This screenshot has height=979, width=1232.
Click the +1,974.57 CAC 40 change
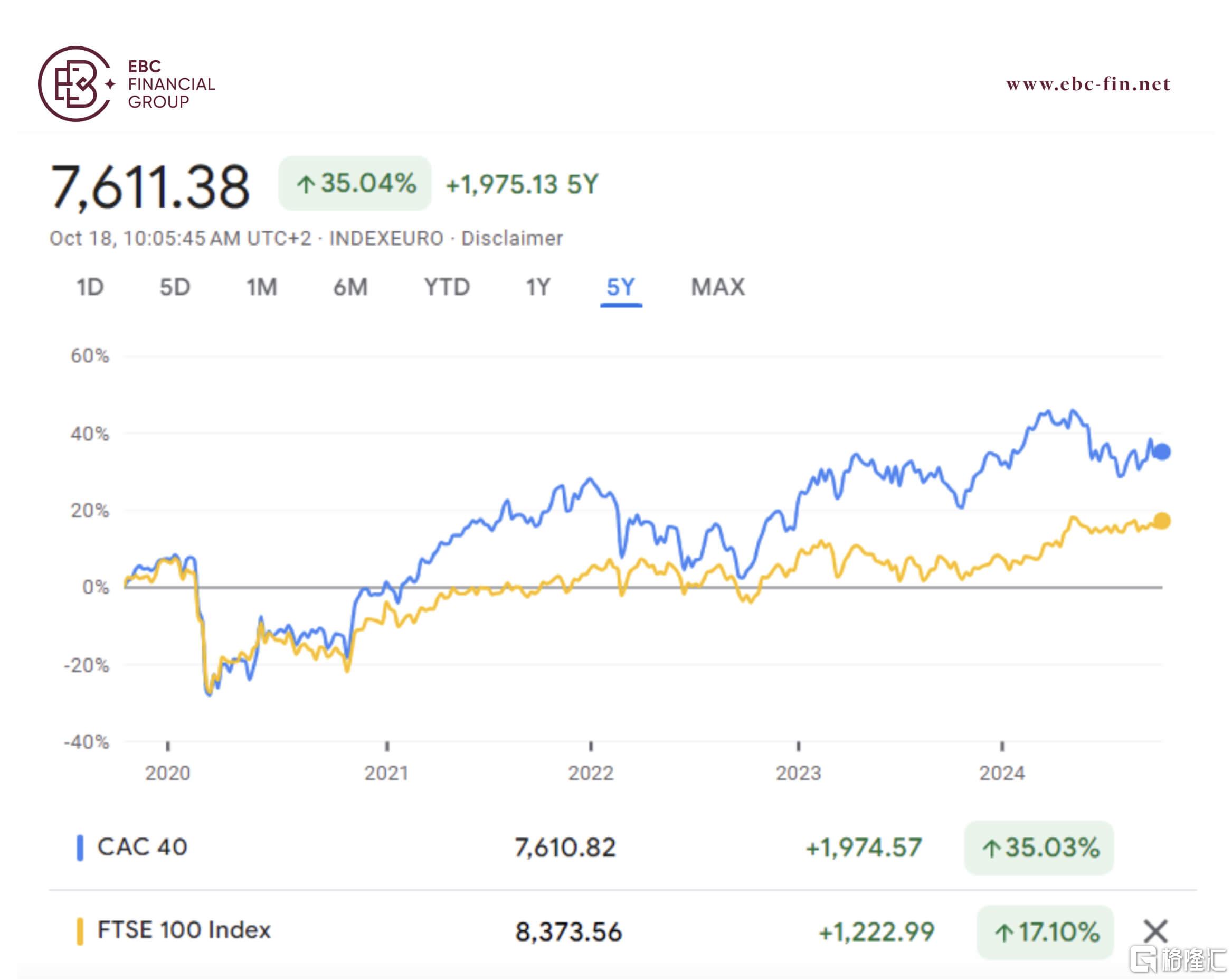(864, 848)
